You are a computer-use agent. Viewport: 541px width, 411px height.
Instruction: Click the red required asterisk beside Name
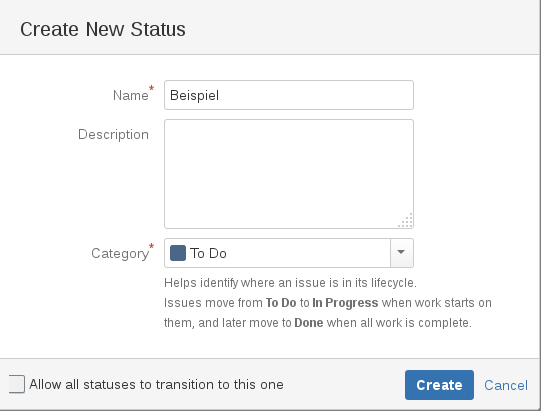(x=151, y=88)
